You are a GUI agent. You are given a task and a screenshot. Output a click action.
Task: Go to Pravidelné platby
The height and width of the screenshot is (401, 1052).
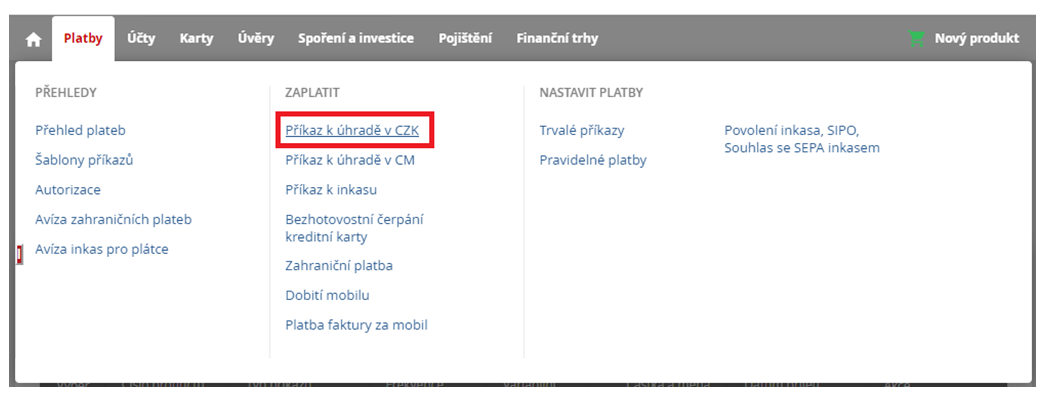pos(593,160)
